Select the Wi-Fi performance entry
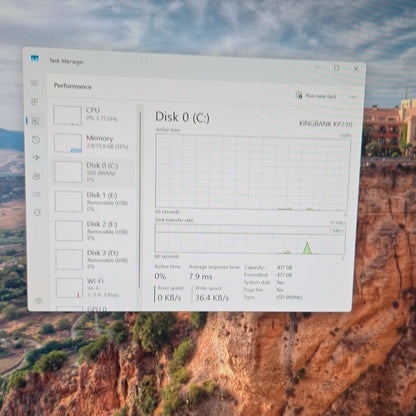Image resolution: width=416 pixels, height=416 pixels. pyautogui.click(x=95, y=288)
